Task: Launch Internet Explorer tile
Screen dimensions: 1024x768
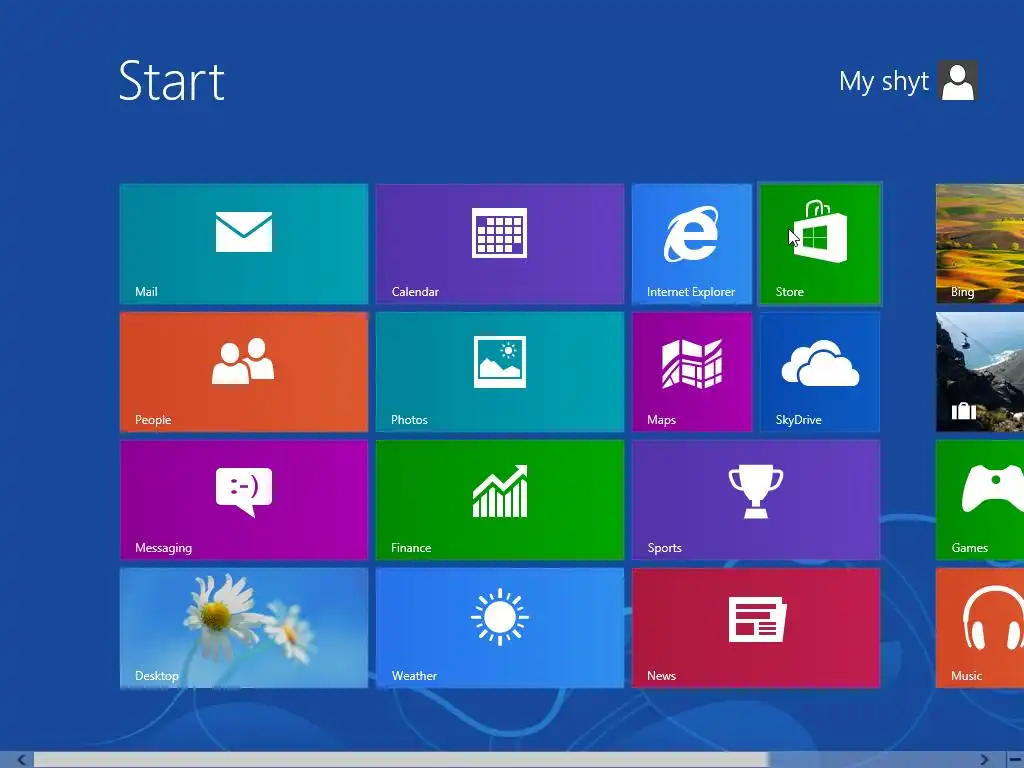Action: [692, 244]
